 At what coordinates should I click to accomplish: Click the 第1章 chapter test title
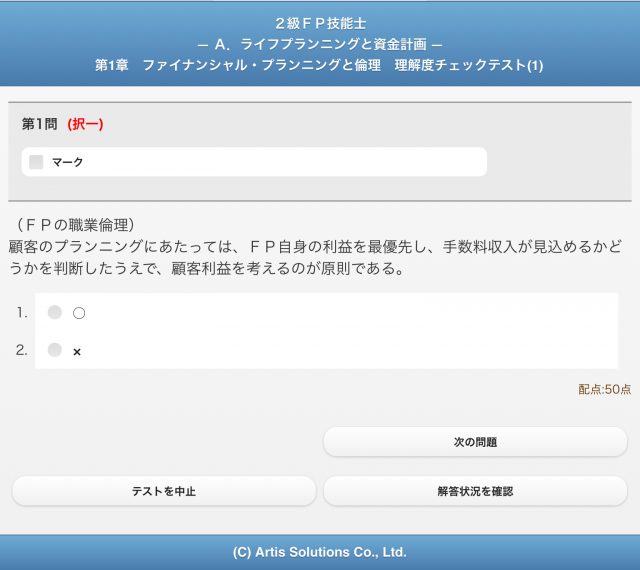[319, 65]
